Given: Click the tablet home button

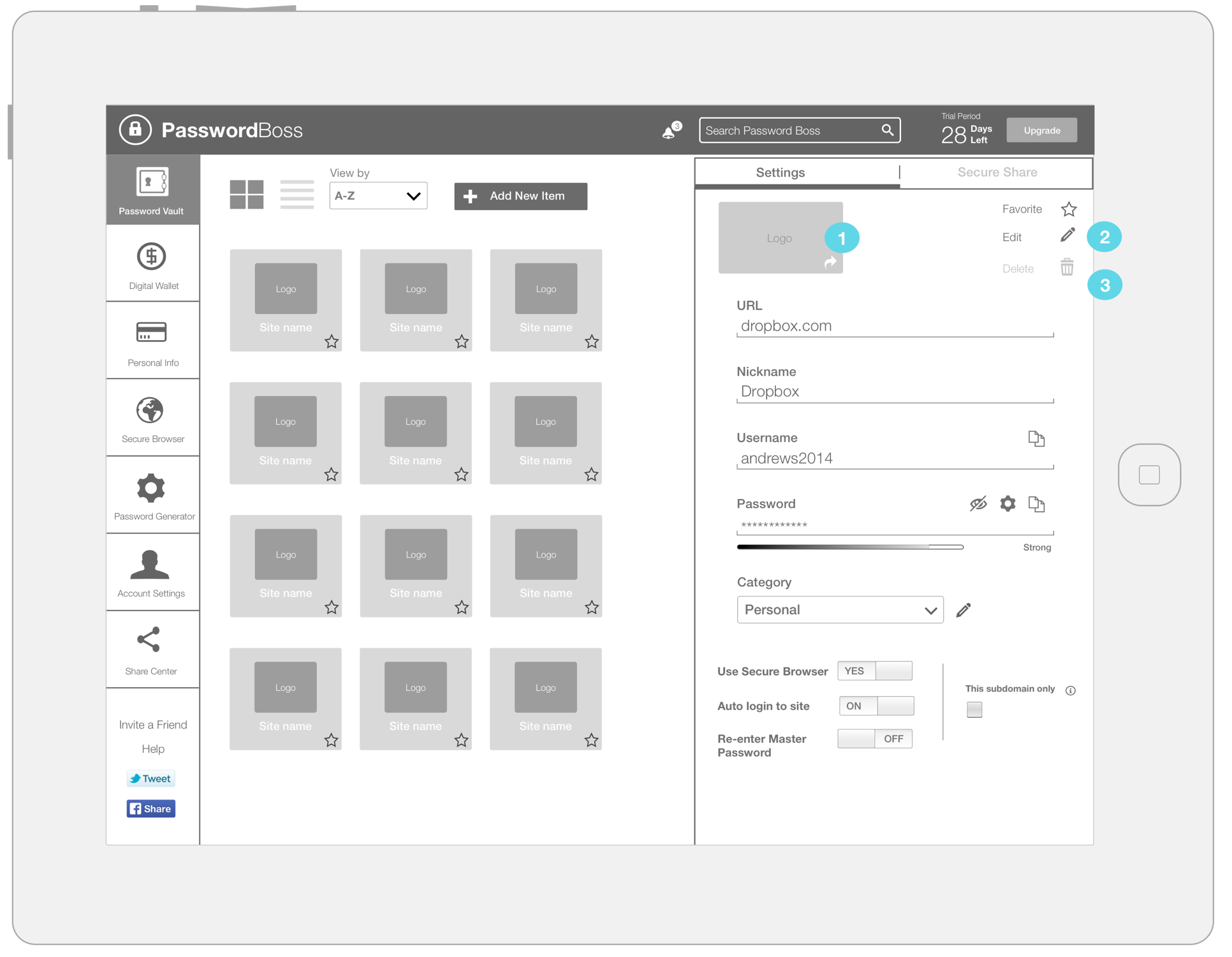Looking at the screenshot, I should pyautogui.click(x=1149, y=475).
